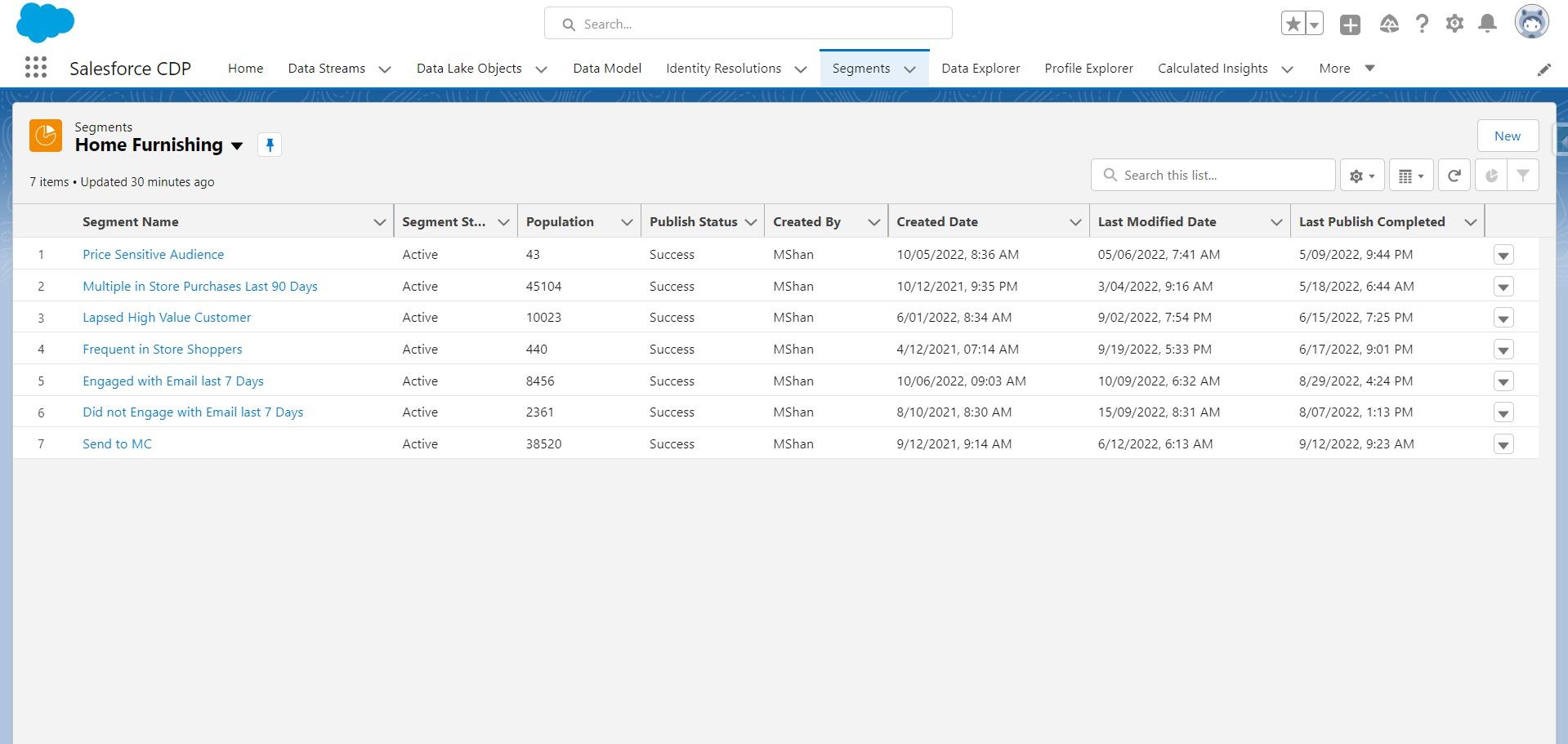1568x744 pixels.
Task: Show row actions for Lapsed High Value Customer
Action: 1503,318
